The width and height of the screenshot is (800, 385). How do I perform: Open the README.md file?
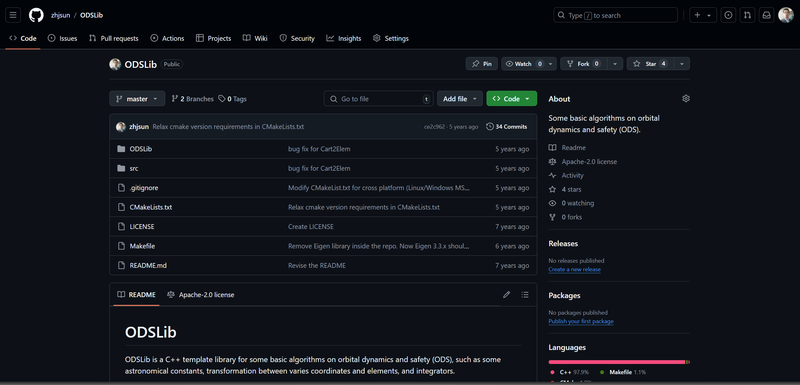148,265
